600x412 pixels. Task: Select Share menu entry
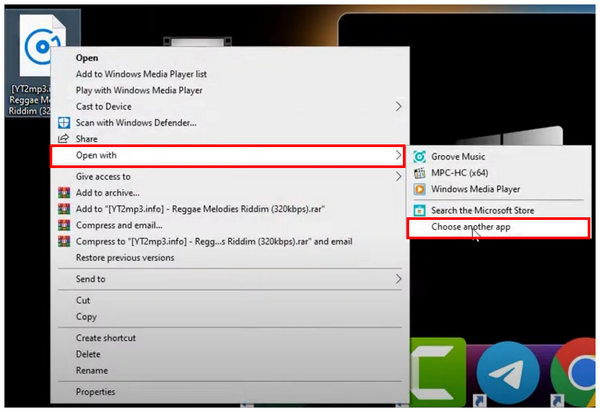[86, 139]
